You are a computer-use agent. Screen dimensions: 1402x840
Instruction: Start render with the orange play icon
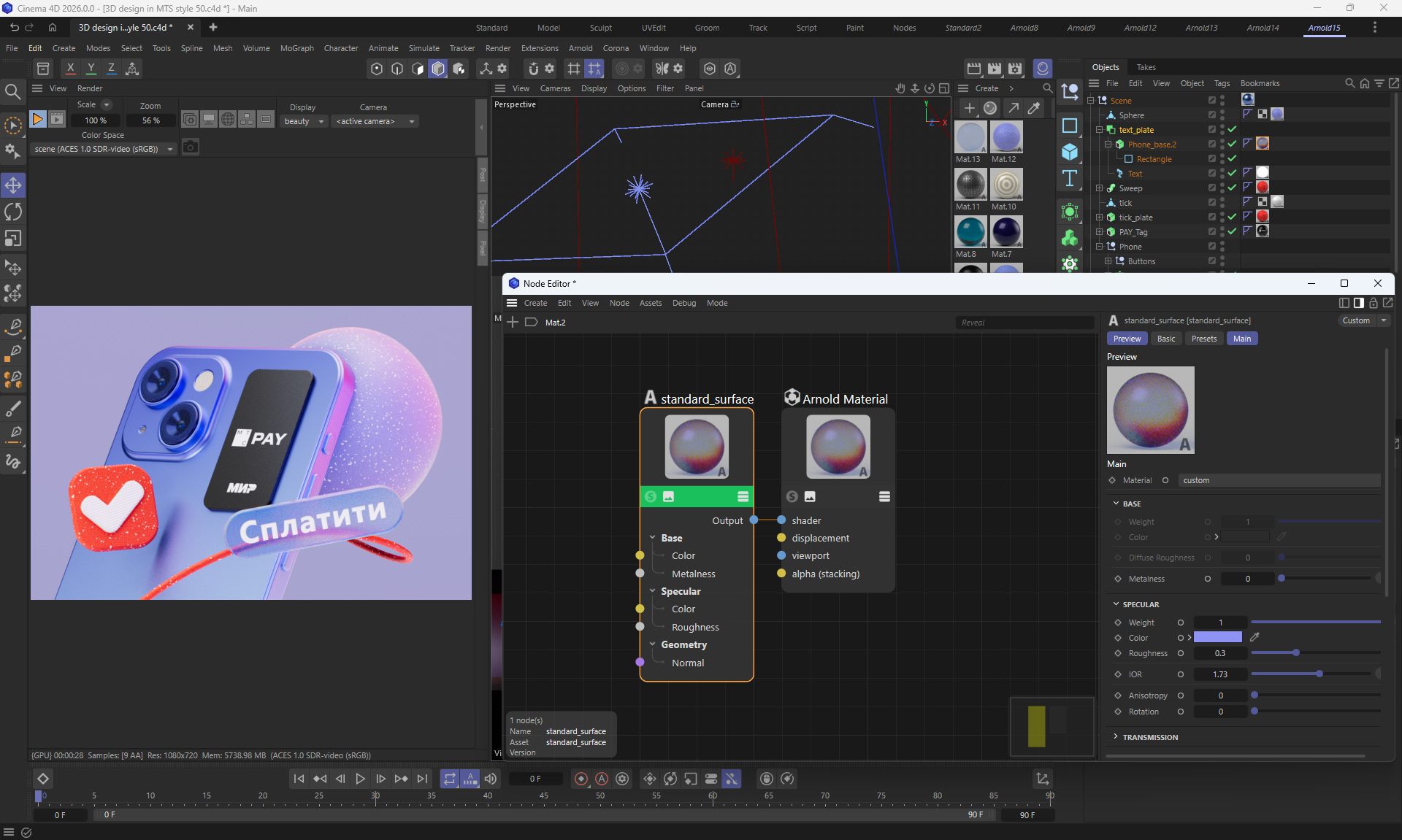click(x=37, y=119)
